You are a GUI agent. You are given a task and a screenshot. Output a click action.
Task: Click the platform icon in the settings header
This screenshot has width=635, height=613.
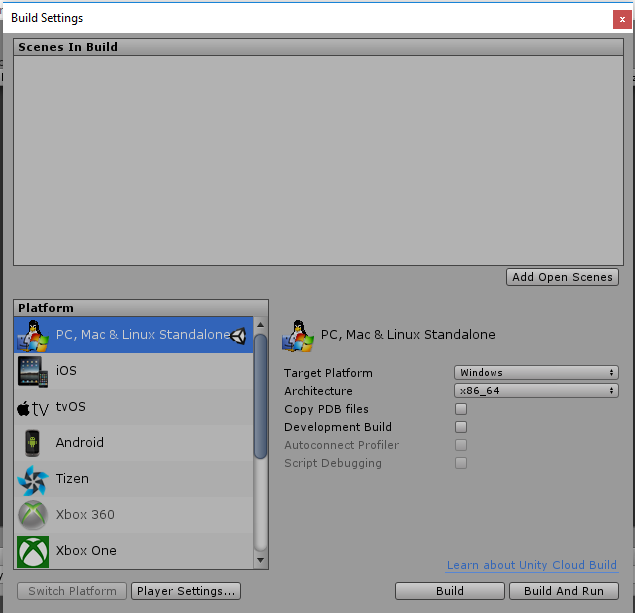pyautogui.click(x=298, y=335)
